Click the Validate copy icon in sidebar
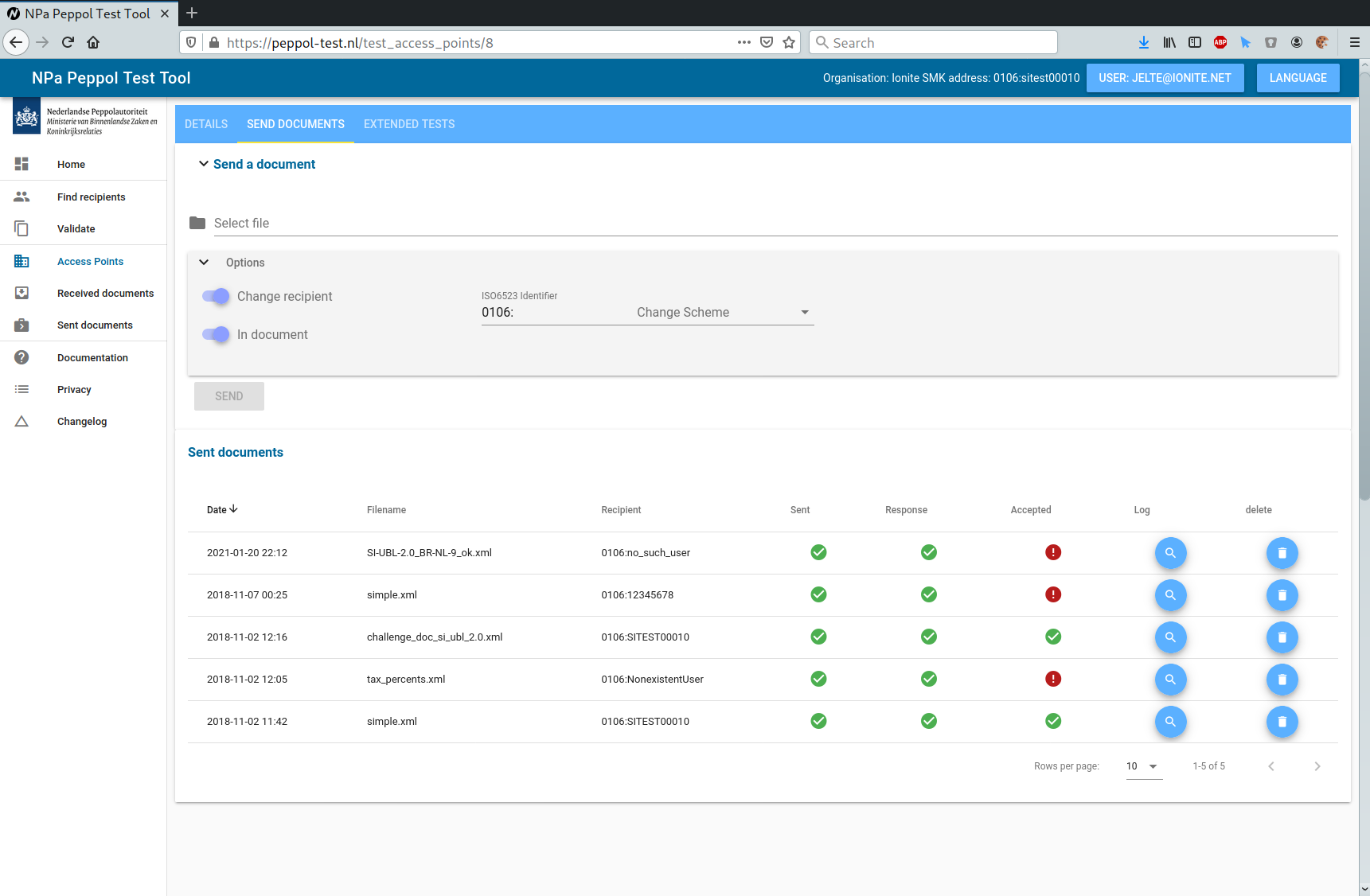 coord(21,228)
